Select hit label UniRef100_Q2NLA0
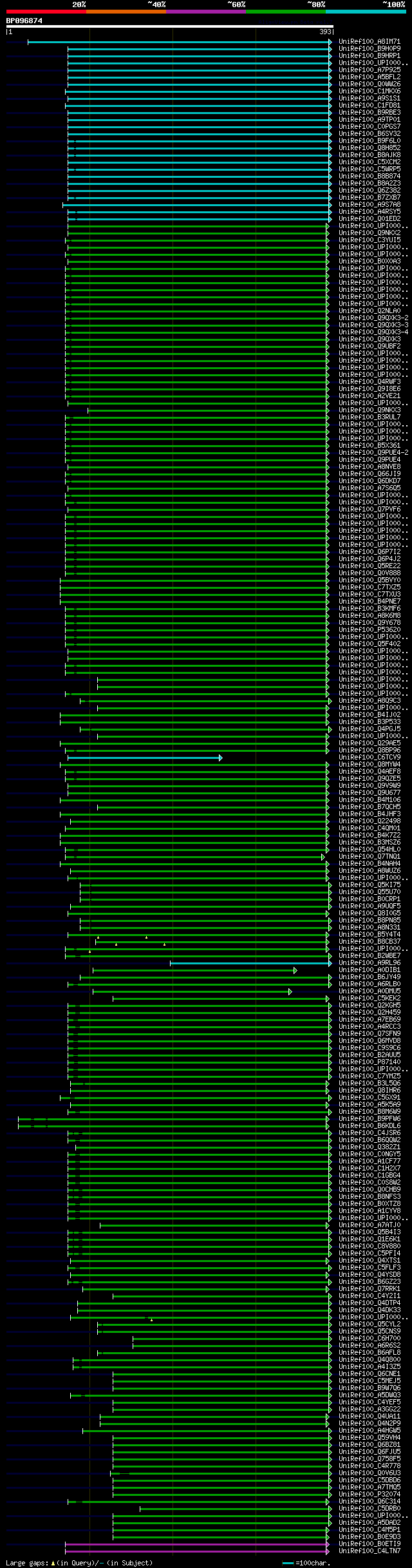The height and width of the screenshot is (1568, 412). click(x=370, y=311)
